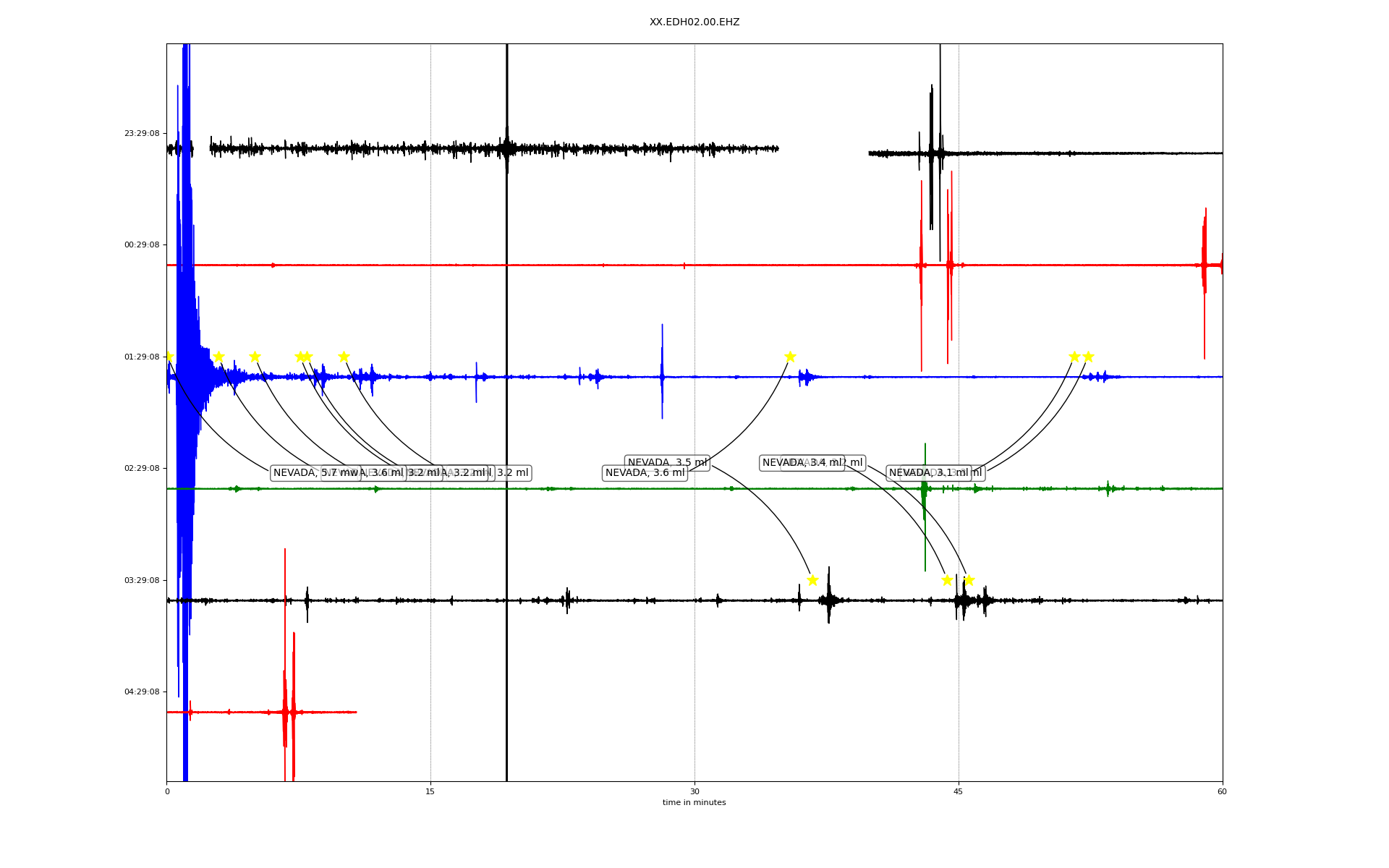Click the 15 tick on the x-axis
Viewport: 1389px width, 868px height.
[430, 791]
